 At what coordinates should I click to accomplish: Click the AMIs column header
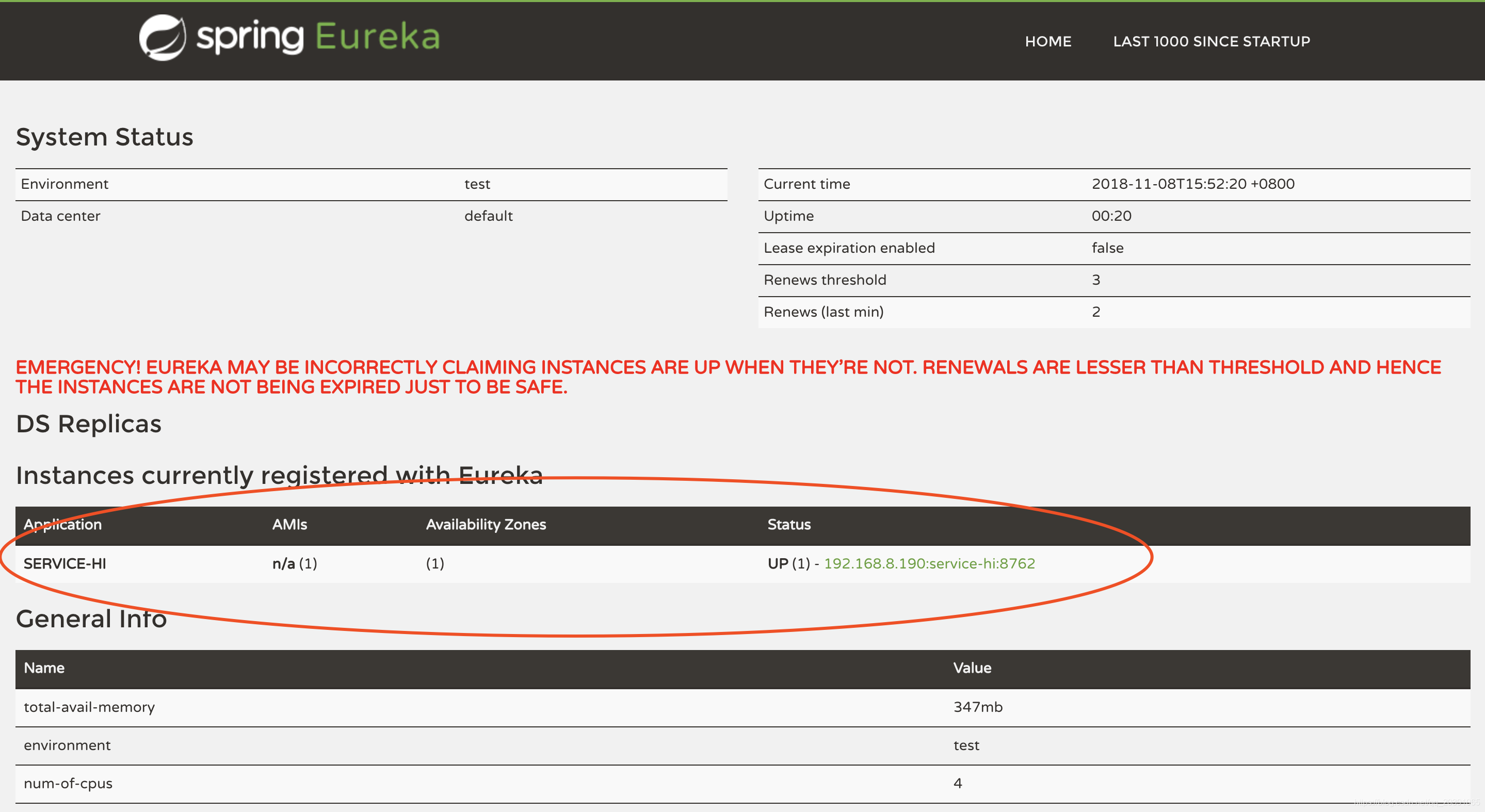(x=289, y=525)
